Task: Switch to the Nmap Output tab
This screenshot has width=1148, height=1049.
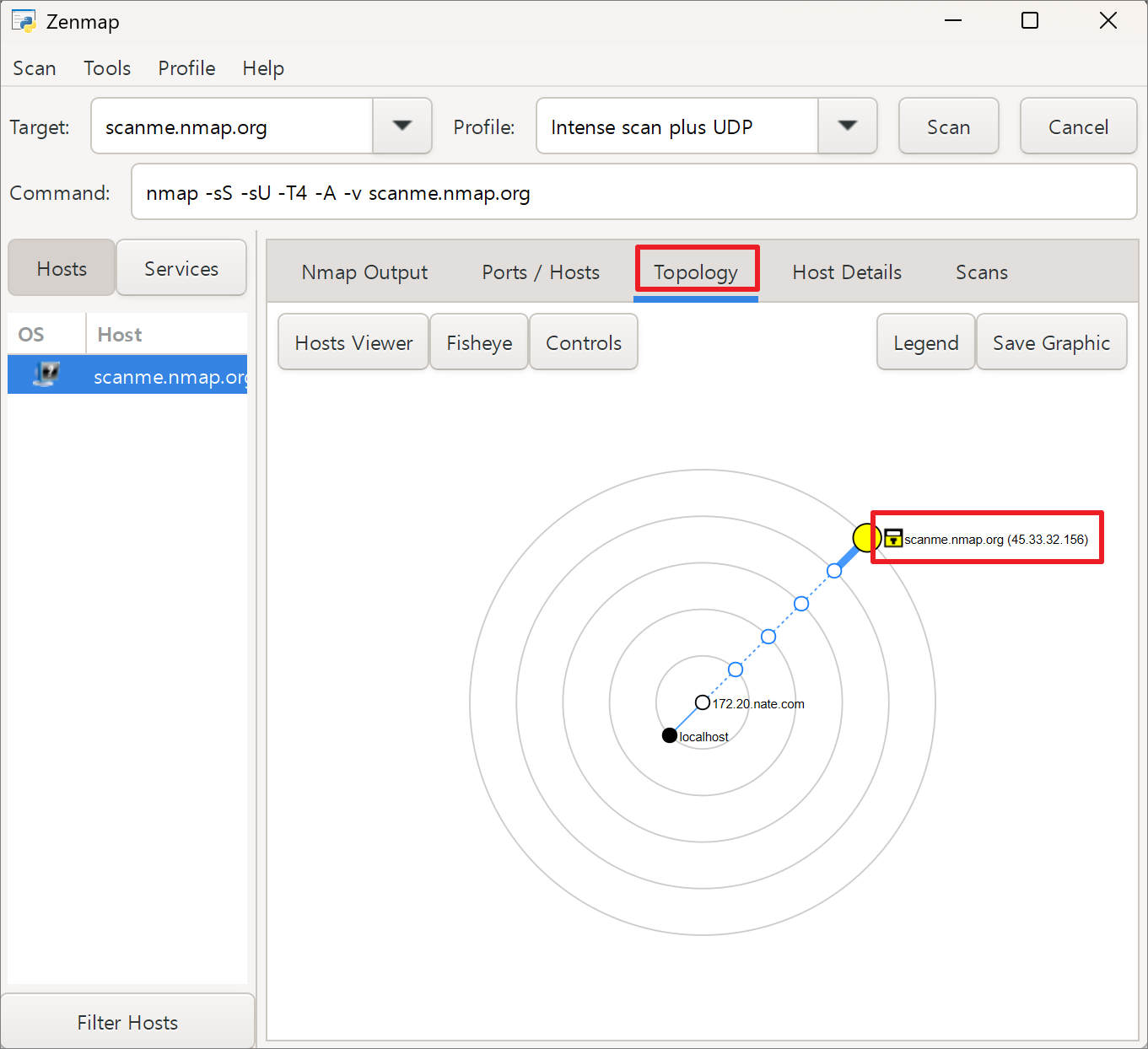Action: pyautogui.click(x=364, y=272)
